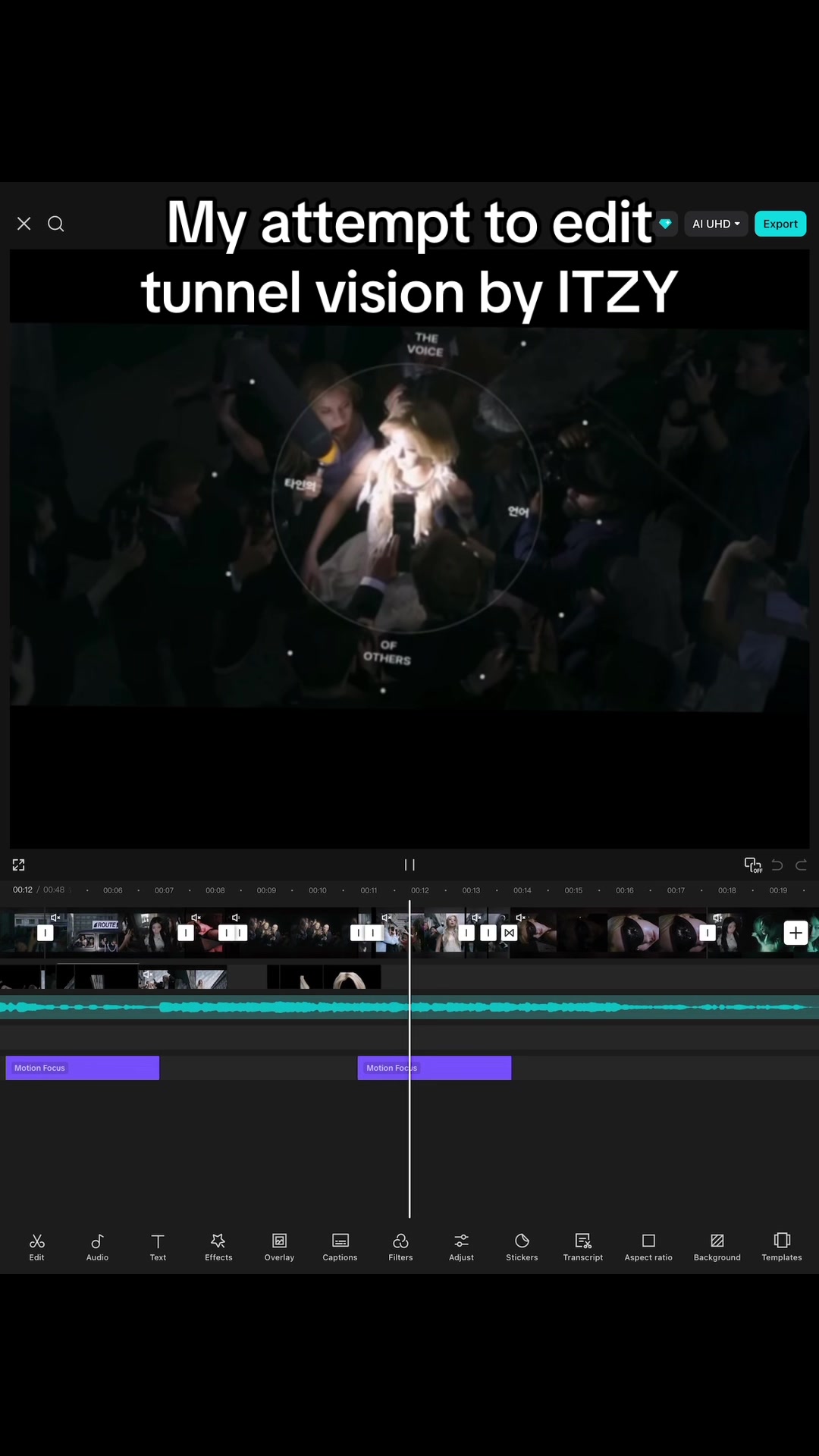Tap the Pro diamond icon
This screenshot has height=1456, width=819.
click(666, 224)
